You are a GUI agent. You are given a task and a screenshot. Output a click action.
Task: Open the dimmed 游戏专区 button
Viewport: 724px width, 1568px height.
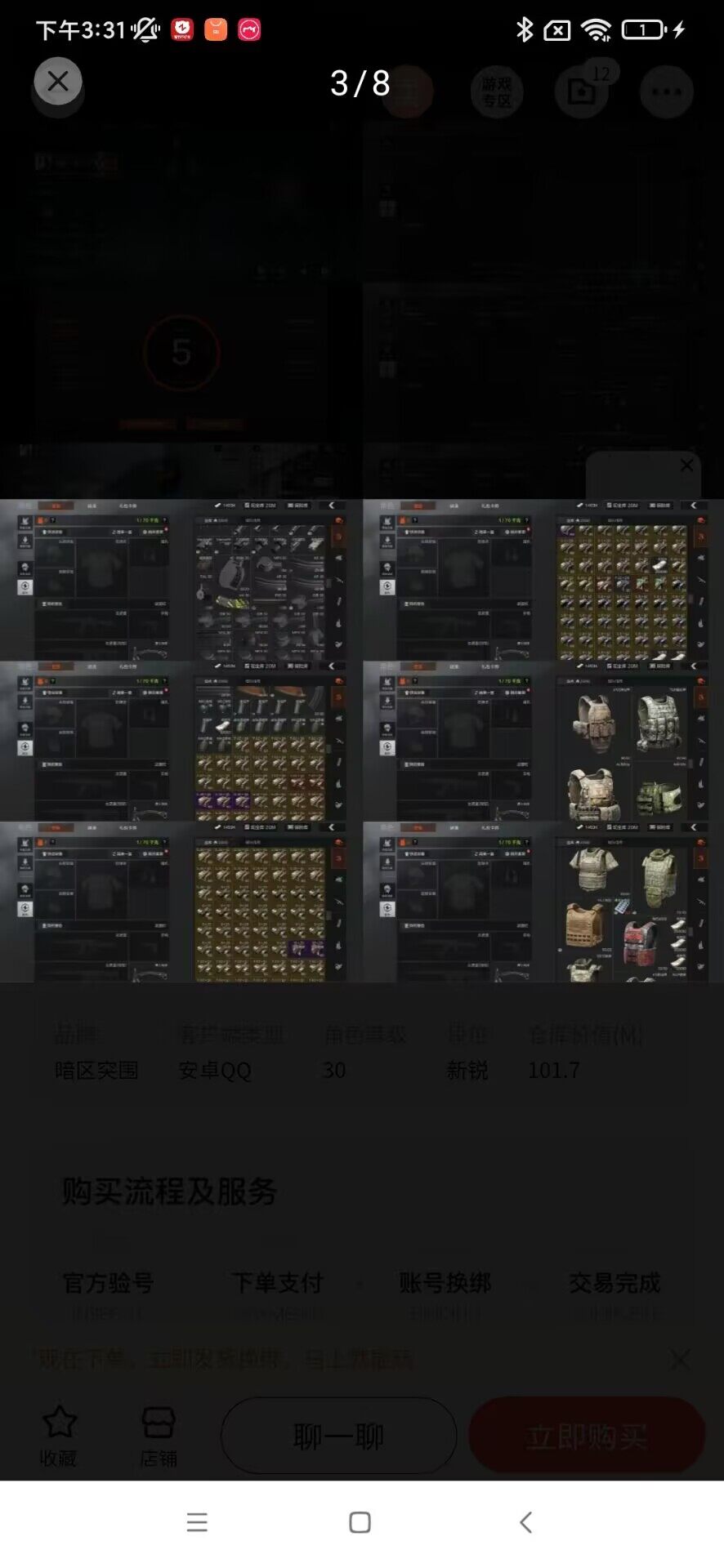497,92
